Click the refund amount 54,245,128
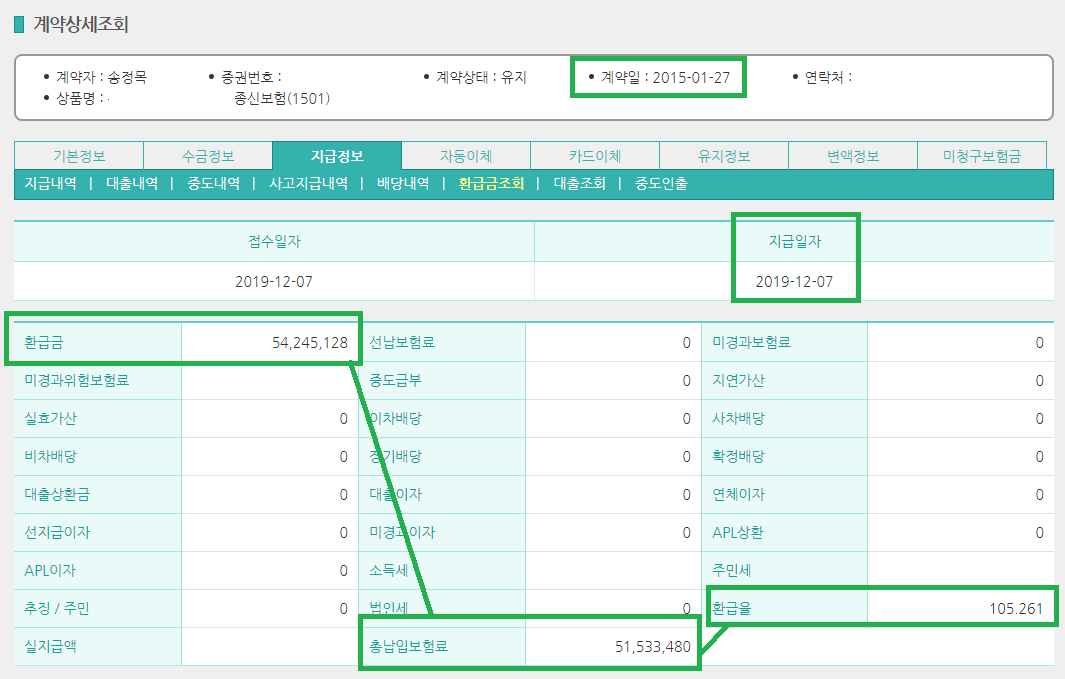This screenshot has width=1065, height=679. tap(310, 343)
